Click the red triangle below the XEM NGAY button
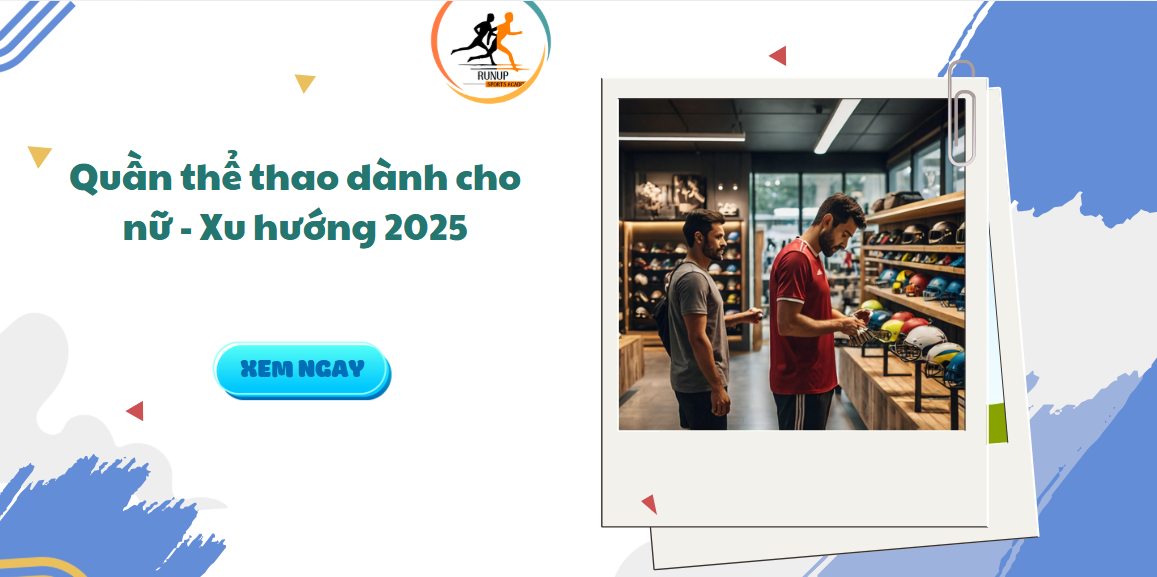This screenshot has height=577, width=1157. coord(135,411)
